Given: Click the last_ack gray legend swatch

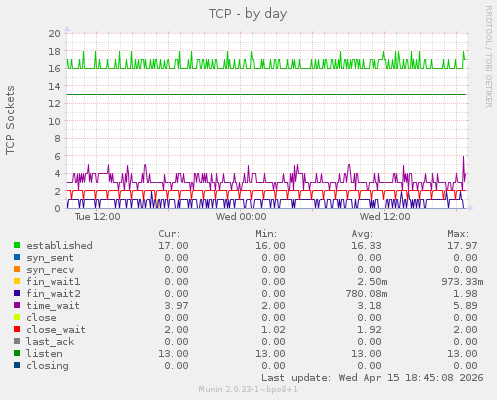Looking at the screenshot, I should coord(17,341).
